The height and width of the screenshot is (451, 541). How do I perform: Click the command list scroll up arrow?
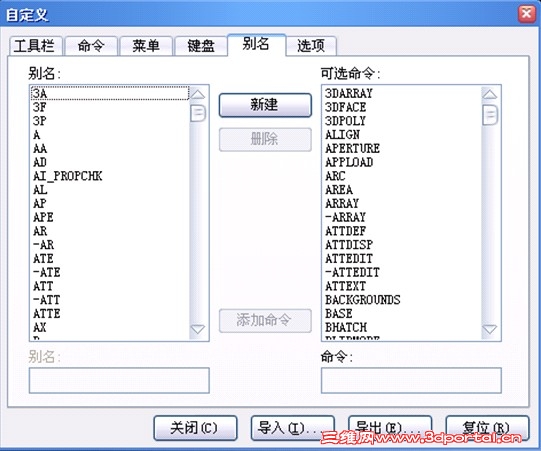[x=490, y=94]
